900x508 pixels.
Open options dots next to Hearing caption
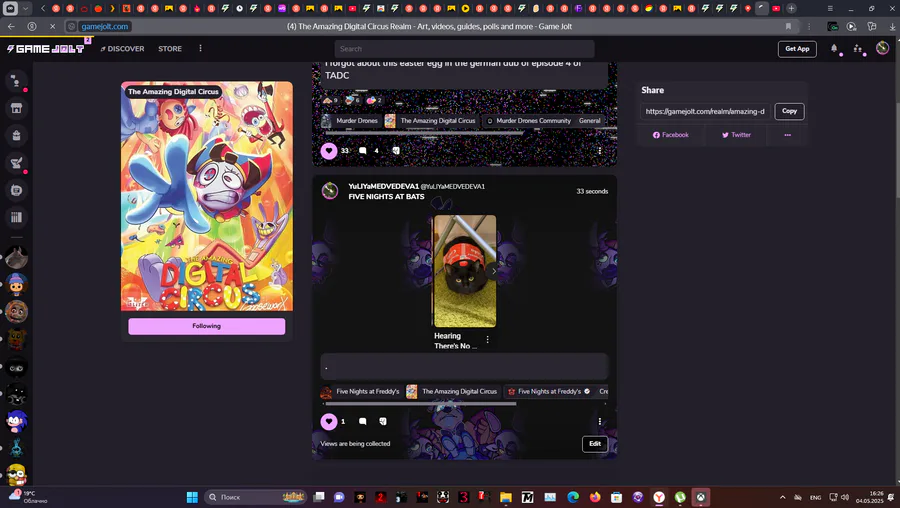pyautogui.click(x=487, y=340)
